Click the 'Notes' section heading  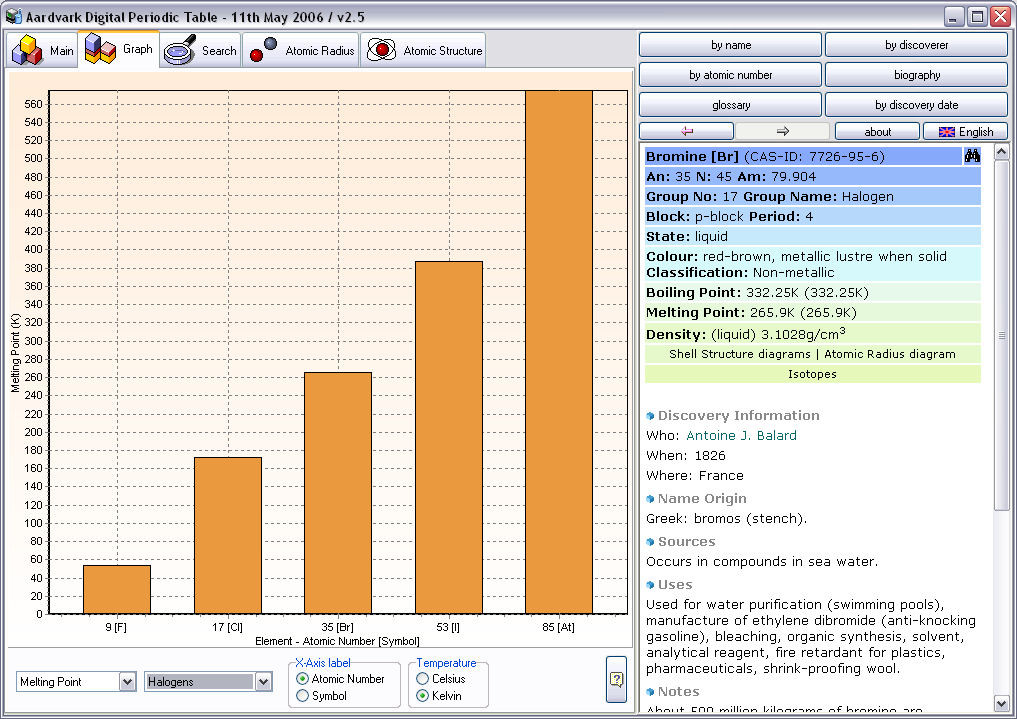point(678,691)
